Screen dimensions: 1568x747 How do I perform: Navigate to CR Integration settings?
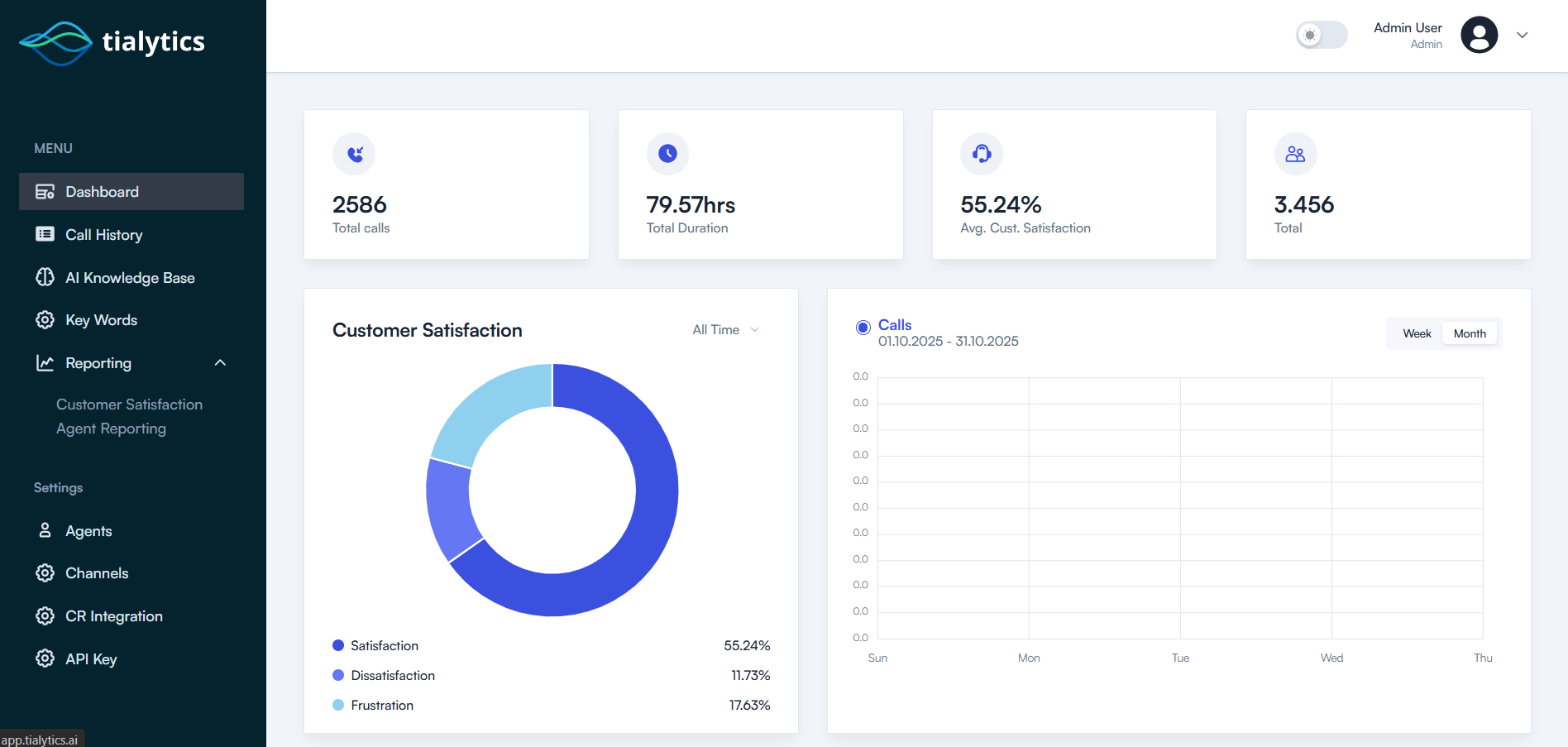pos(113,615)
